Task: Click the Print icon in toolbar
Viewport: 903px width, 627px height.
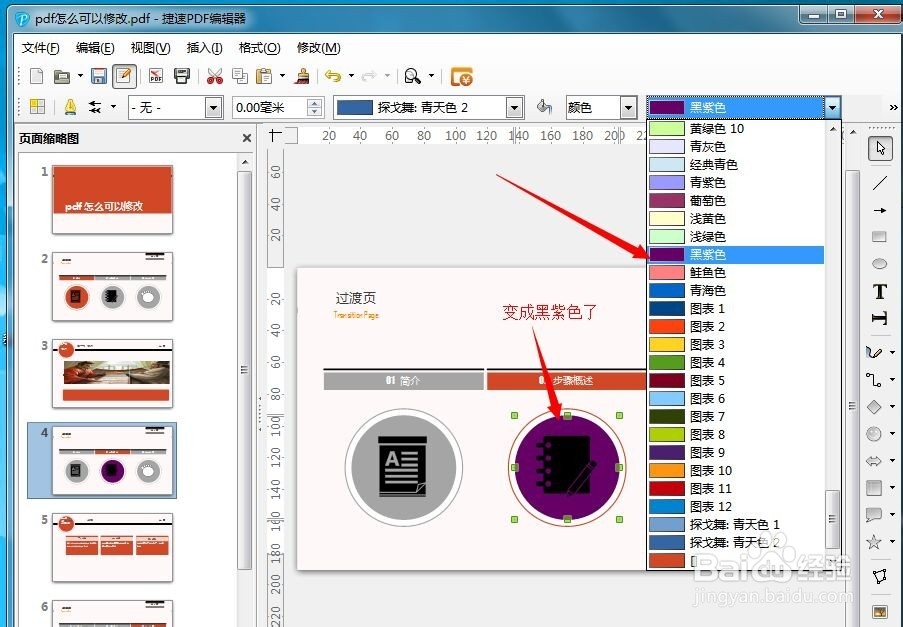Action: coord(181,76)
